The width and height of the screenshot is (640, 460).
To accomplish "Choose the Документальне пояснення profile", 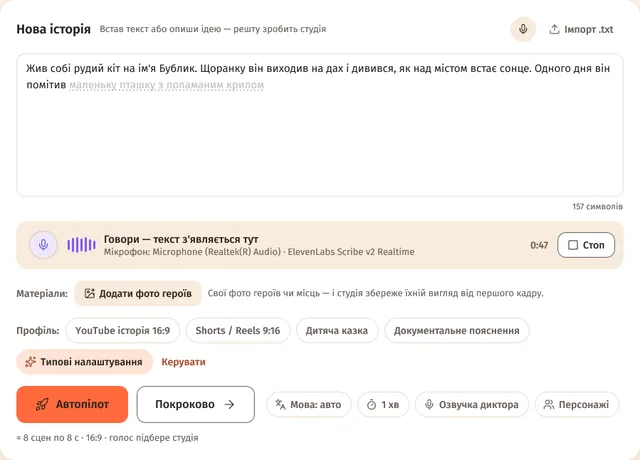I will pyautogui.click(x=457, y=331).
